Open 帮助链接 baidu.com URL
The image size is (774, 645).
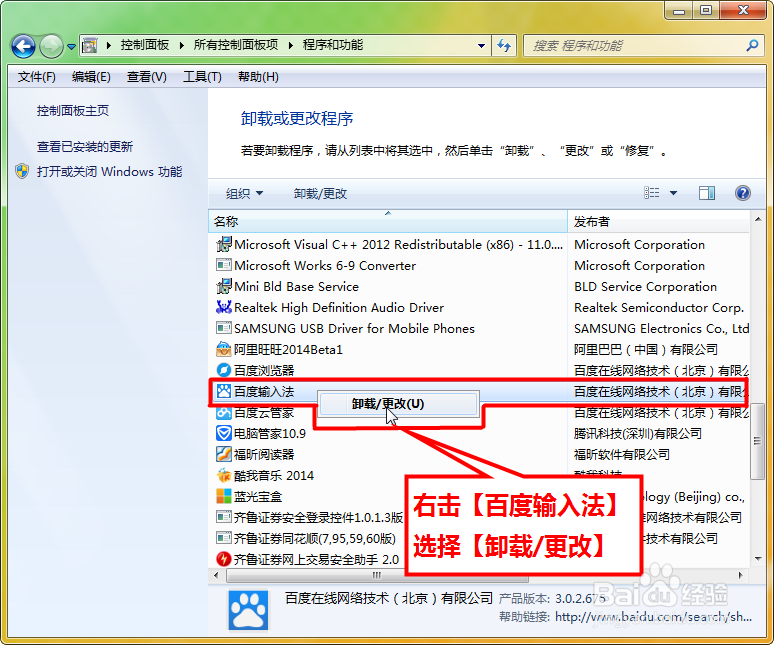[x=653, y=617]
